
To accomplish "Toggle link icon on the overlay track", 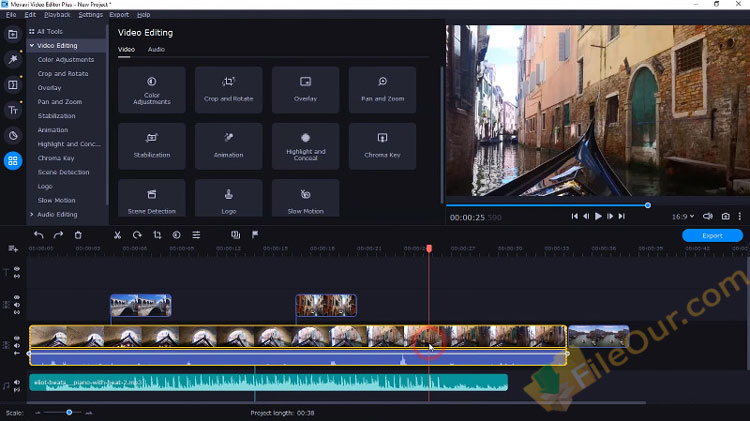I will click(x=17, y=312).
